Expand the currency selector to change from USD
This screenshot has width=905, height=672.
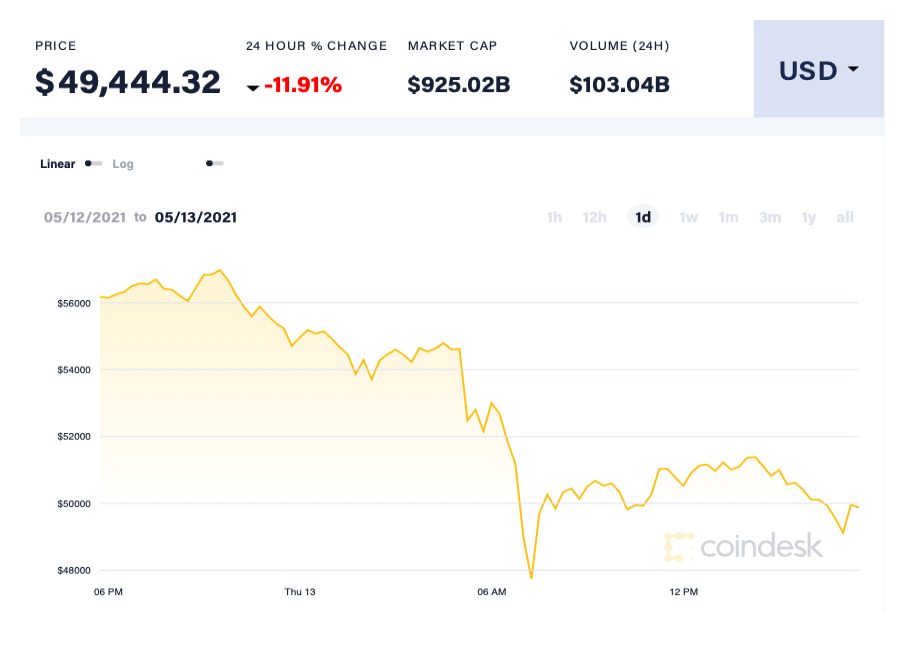pyautogui.click(x=818, y=70)
